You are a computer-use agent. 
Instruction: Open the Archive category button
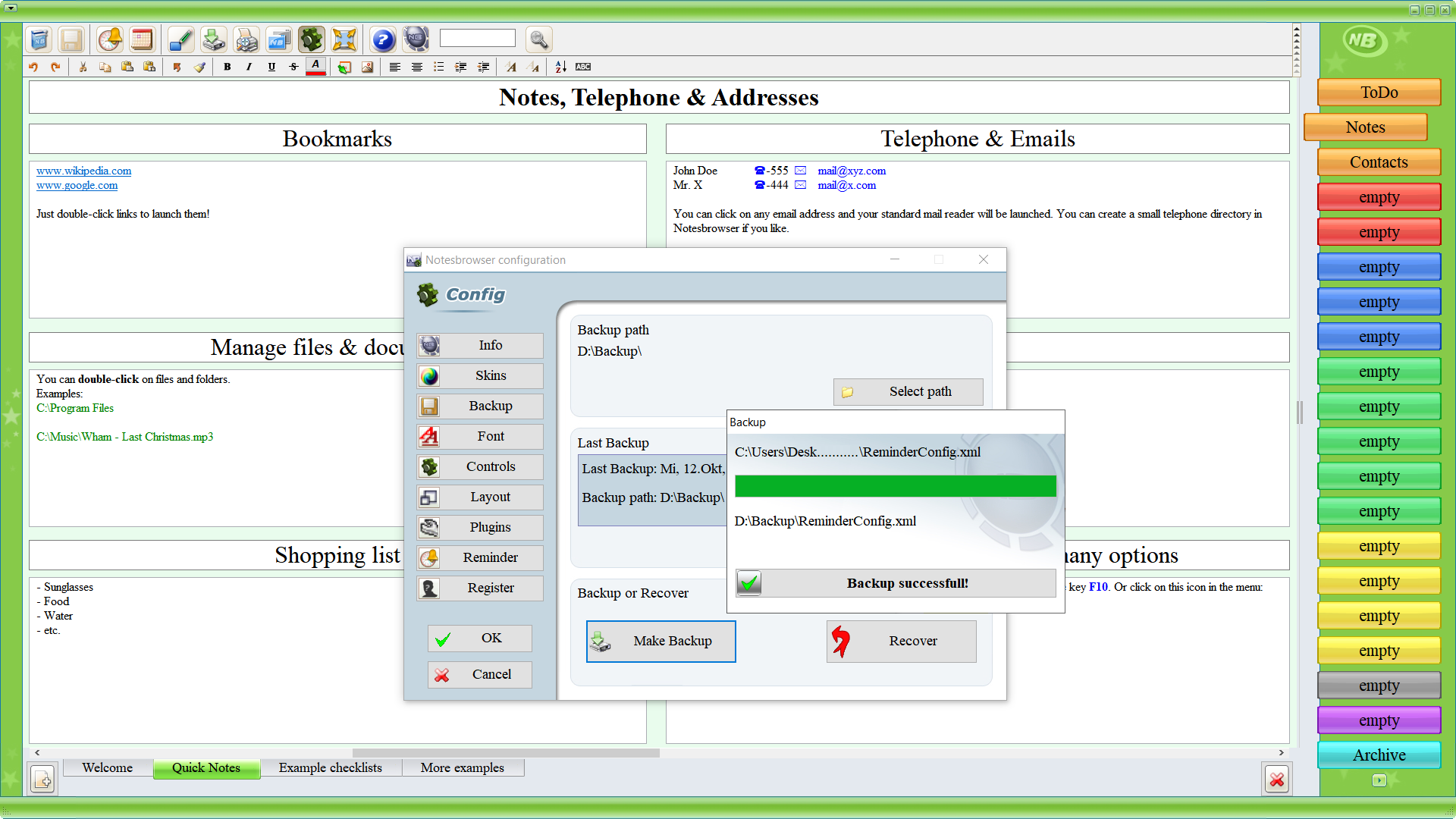tap(1379, 755)
